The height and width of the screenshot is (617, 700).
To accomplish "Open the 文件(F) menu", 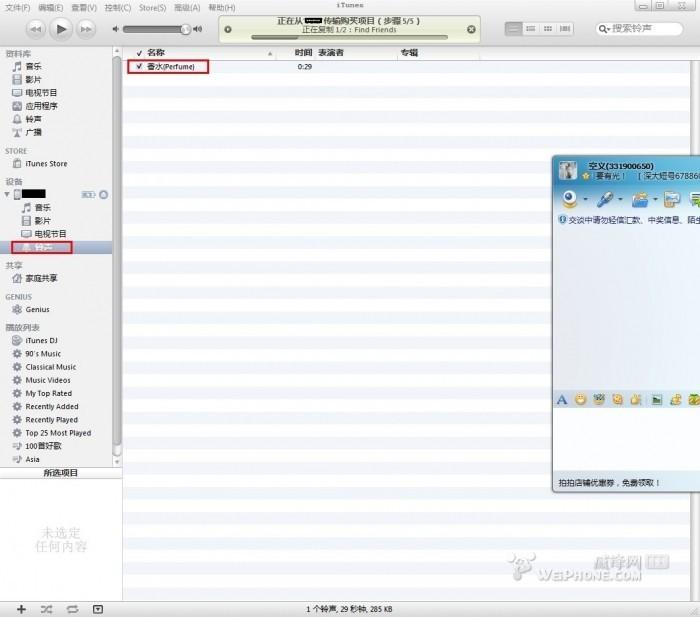I will pyautogui.click(x=17, y=8).
